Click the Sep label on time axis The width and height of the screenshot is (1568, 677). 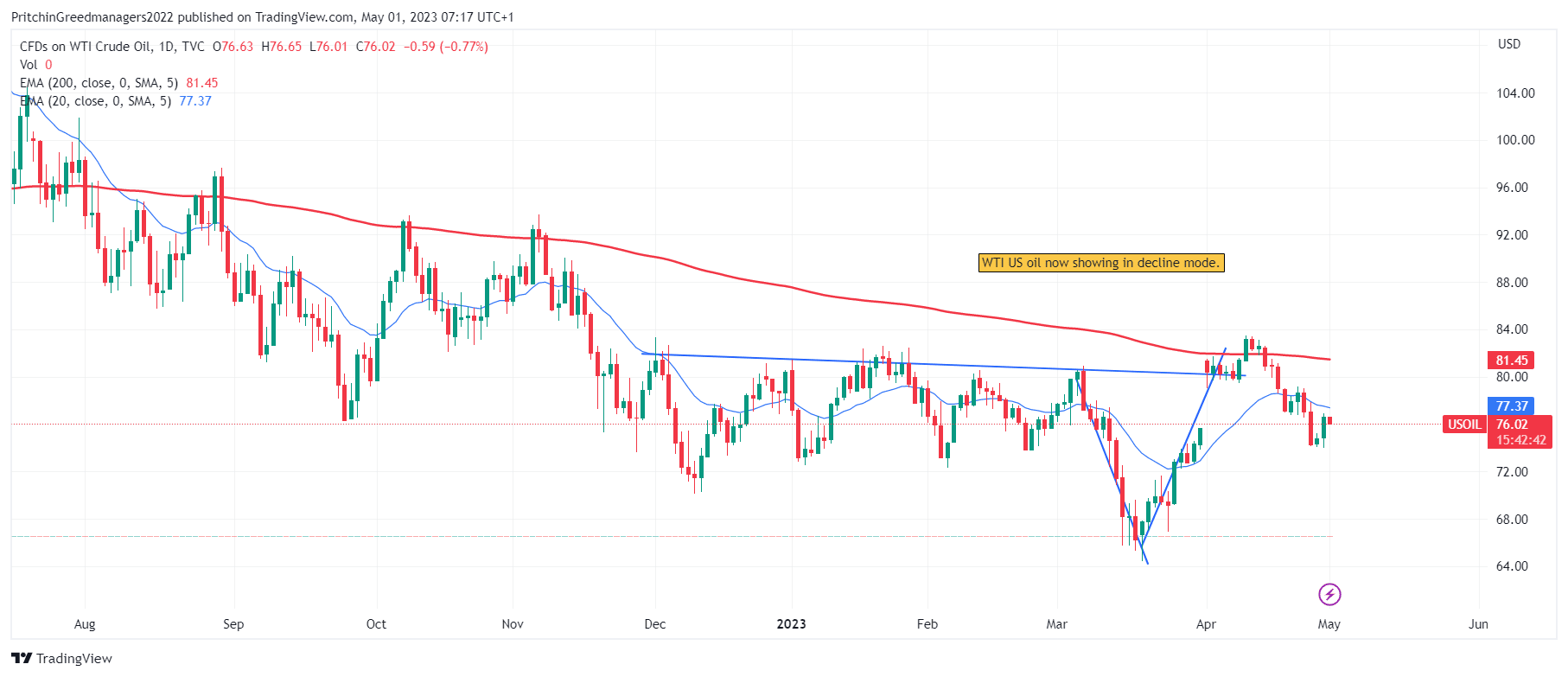pos(233,624)
